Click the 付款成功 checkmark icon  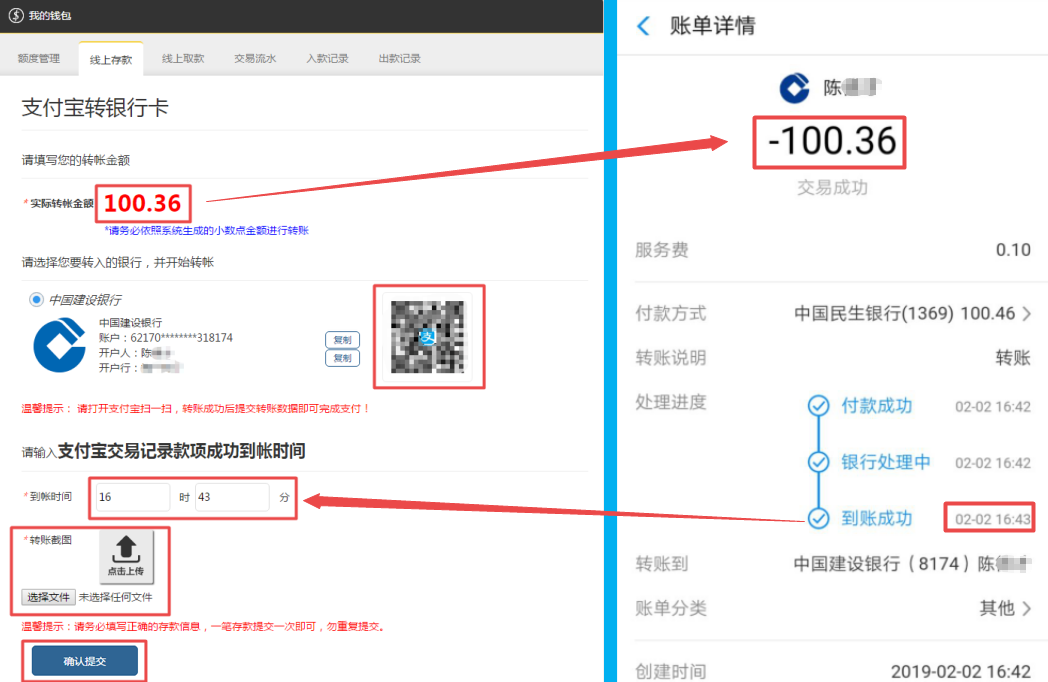(819, 406)
